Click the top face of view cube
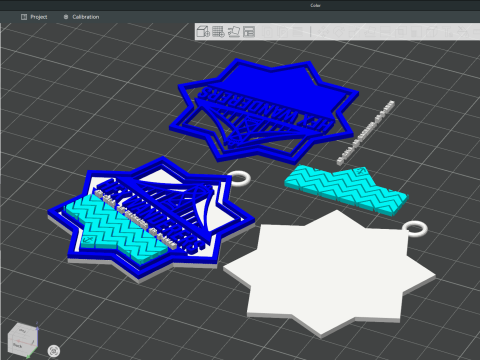Image resolution: width=480 pixels, height=360 pixels. click(x=22, y=330)
